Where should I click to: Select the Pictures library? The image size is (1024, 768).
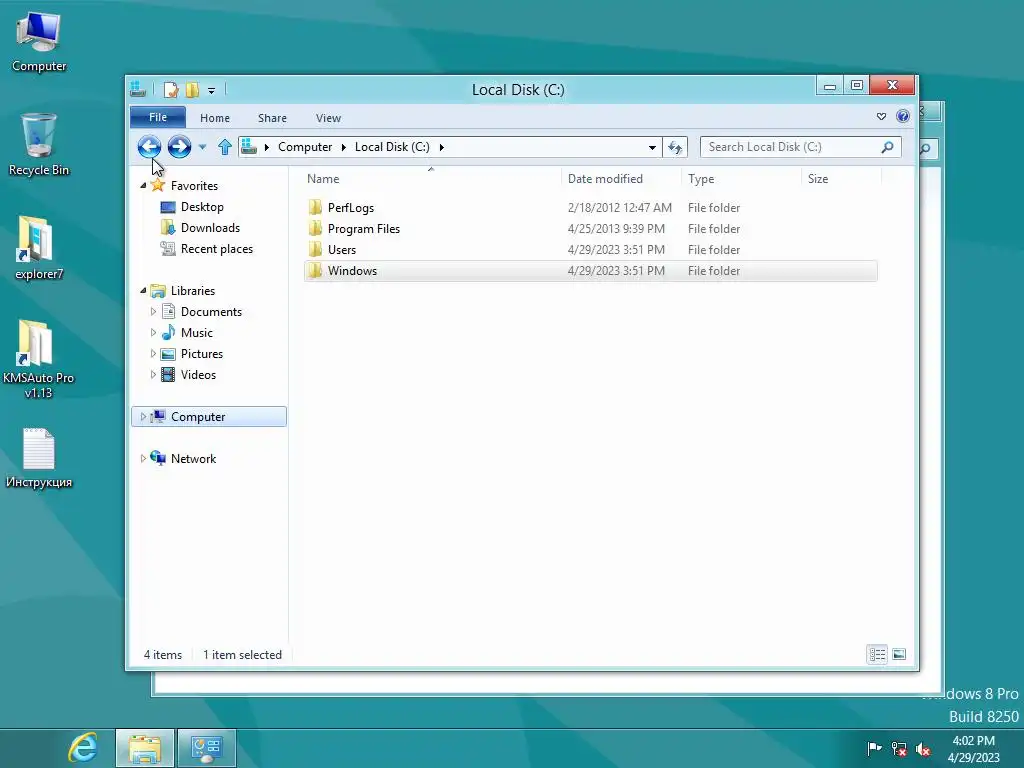tap(202, 354)
